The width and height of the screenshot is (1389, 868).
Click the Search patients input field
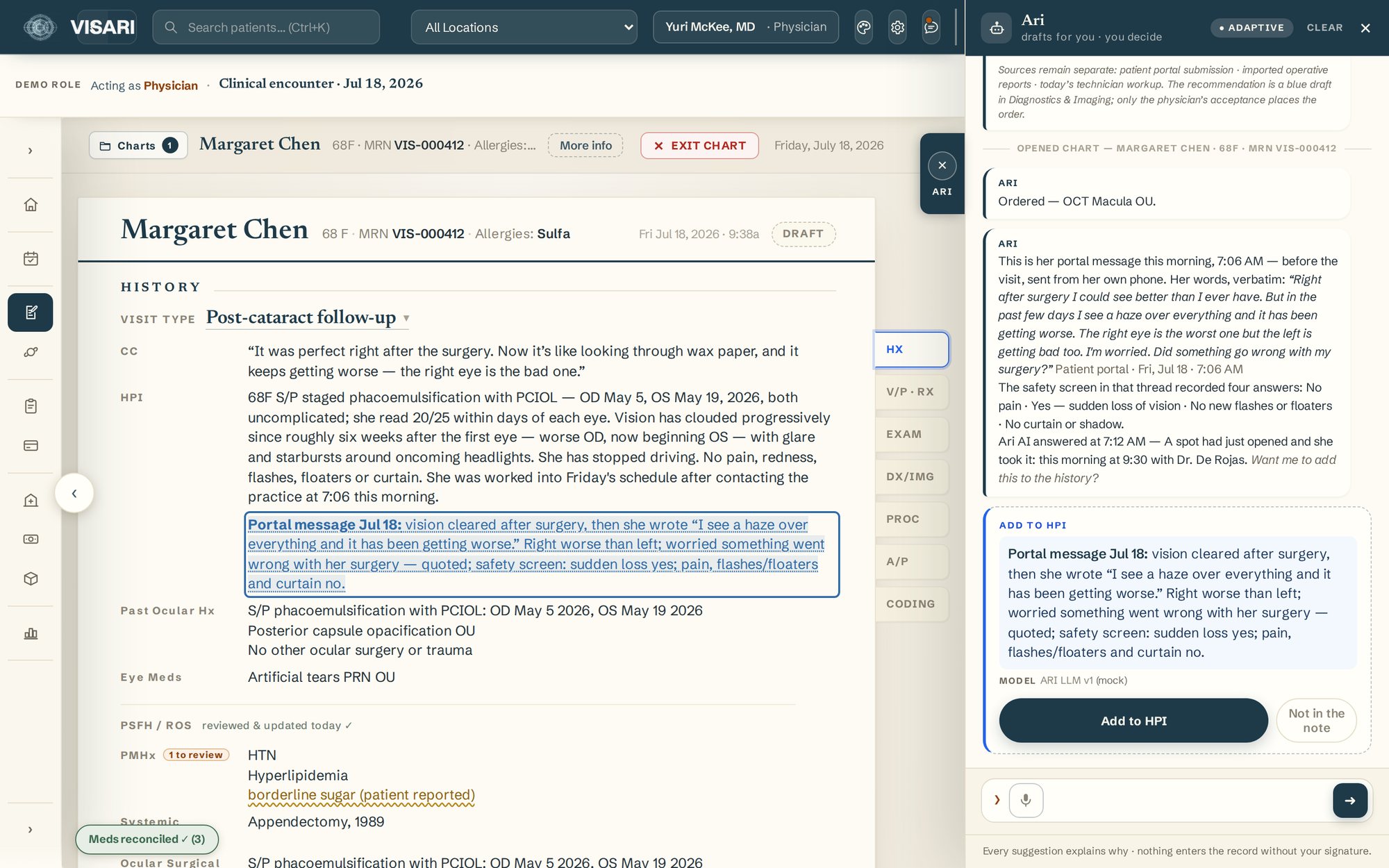[x=266, y=27]
